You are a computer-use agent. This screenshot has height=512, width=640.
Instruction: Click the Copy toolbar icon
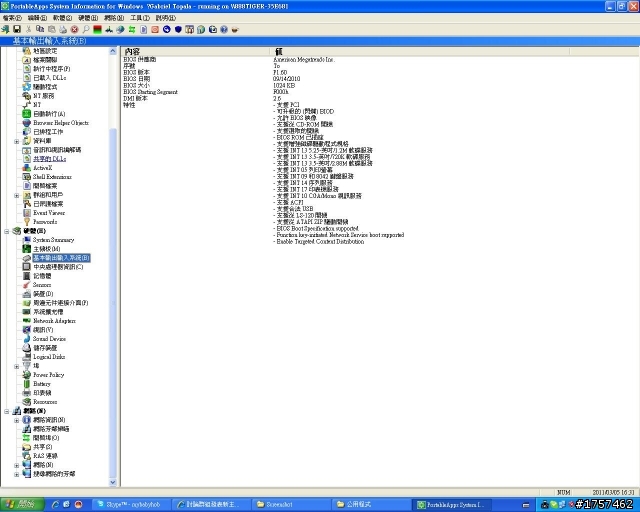(x=40, y=29)
